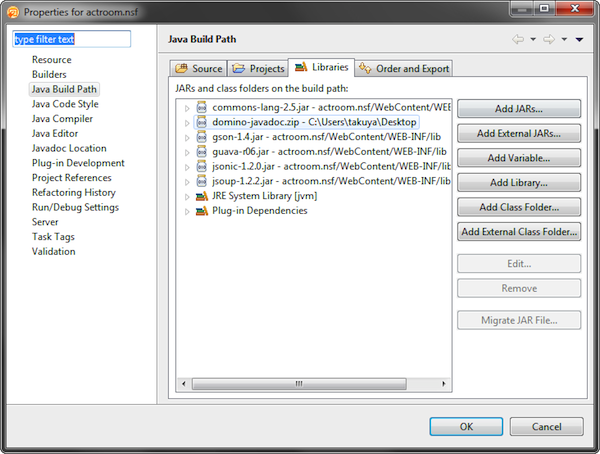Viewport: 600px width, 454px height.
Task: Confirm with the OK button
Action: (466, 426)
